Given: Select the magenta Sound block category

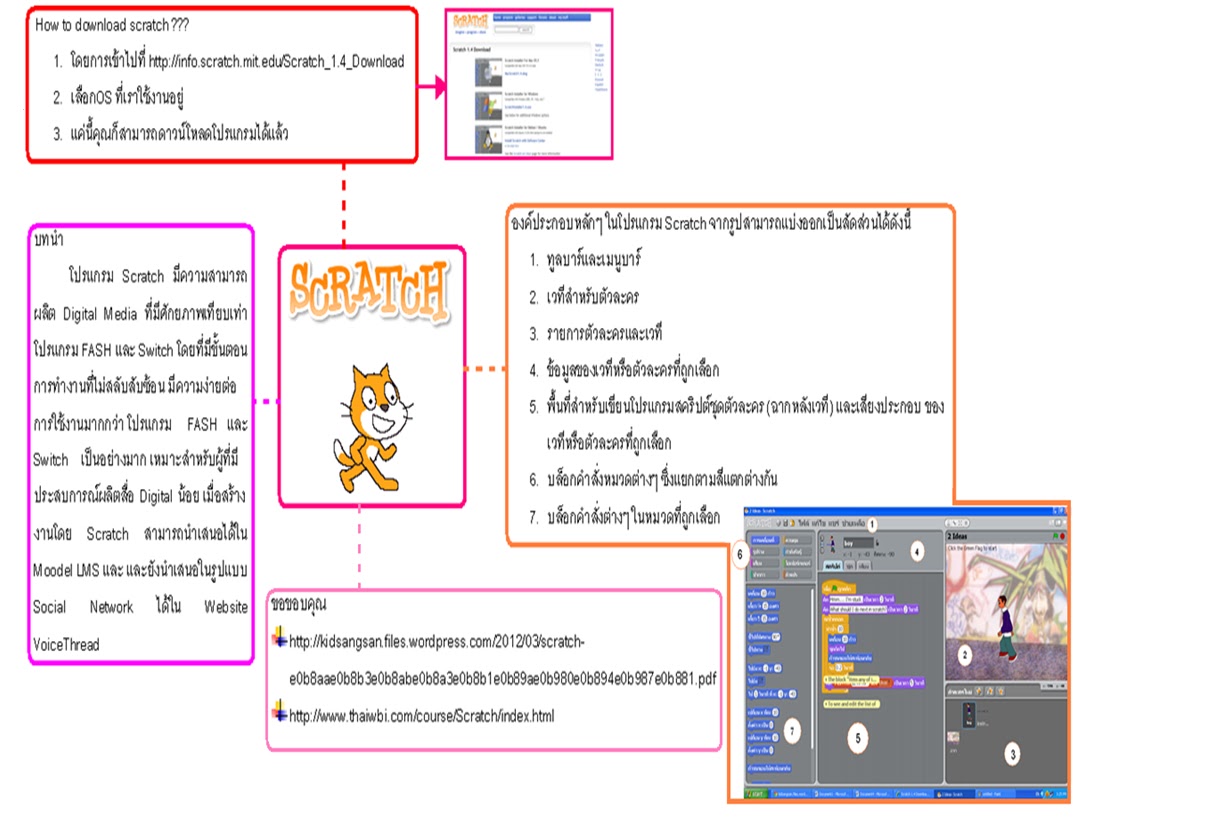Looking at the screenshot, I should click(x=765, y=563).
